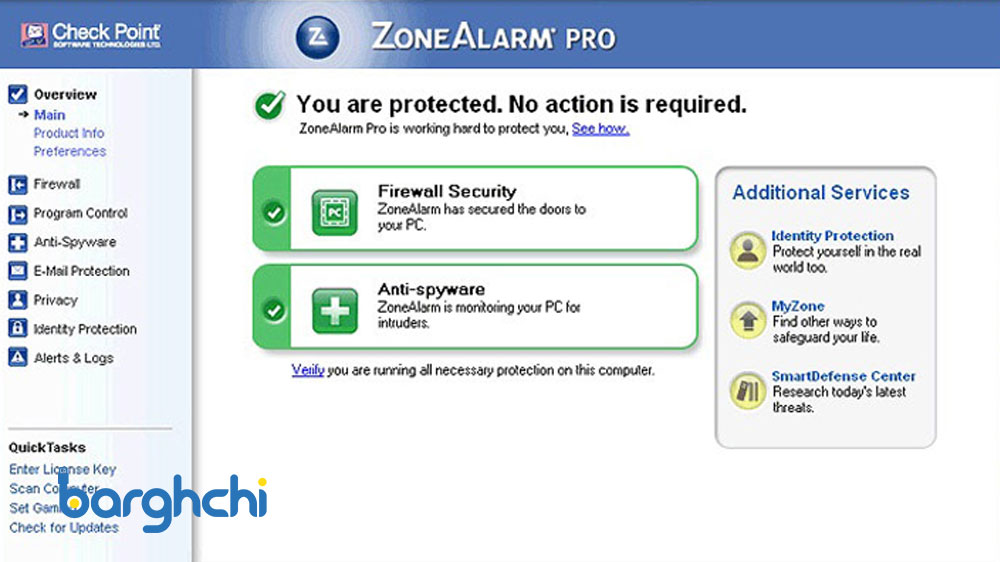Open Privacy using its person icon
The height and width of the screenshot is (562, 1000).
pos(17,300)
